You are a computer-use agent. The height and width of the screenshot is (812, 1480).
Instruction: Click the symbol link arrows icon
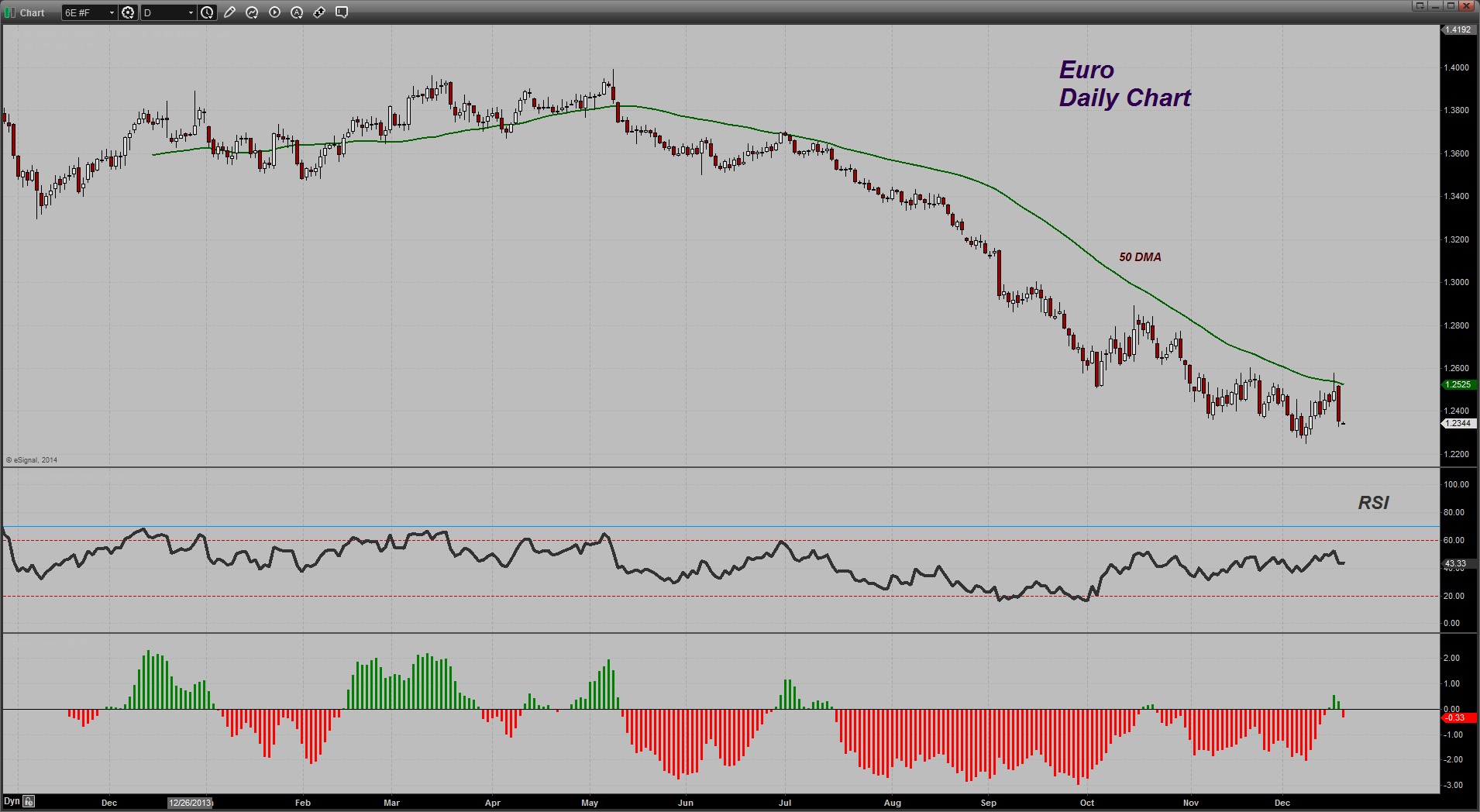pyautogui.click(x=319, y=12)
